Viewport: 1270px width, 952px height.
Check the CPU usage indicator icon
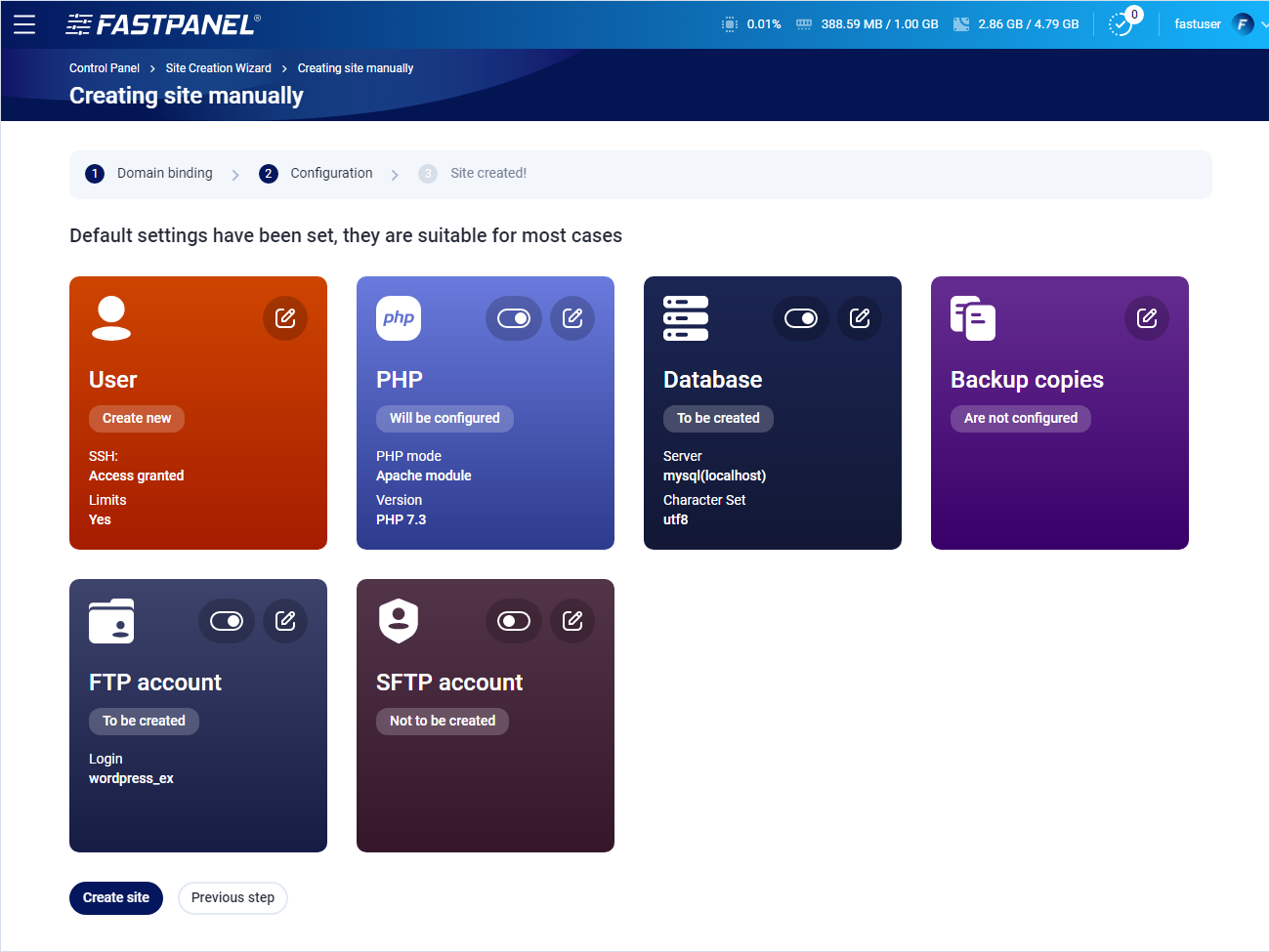coord(730,24)
